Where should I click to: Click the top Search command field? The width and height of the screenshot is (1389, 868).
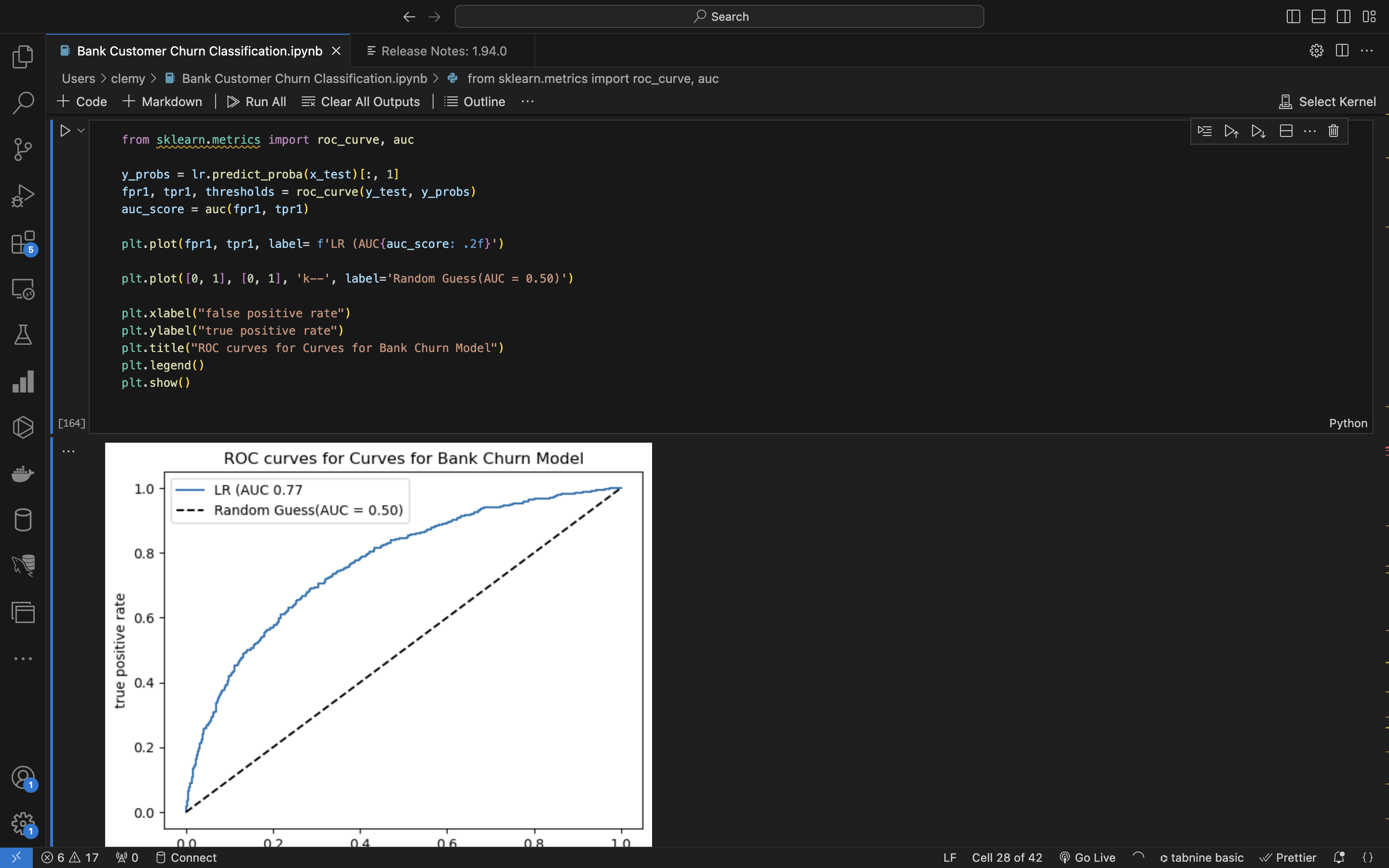tap(719, 17)
